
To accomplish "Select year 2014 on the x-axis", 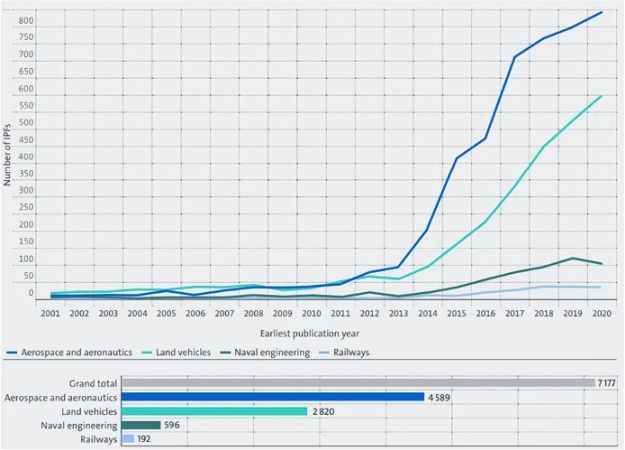I will click(x=427, y=313).
